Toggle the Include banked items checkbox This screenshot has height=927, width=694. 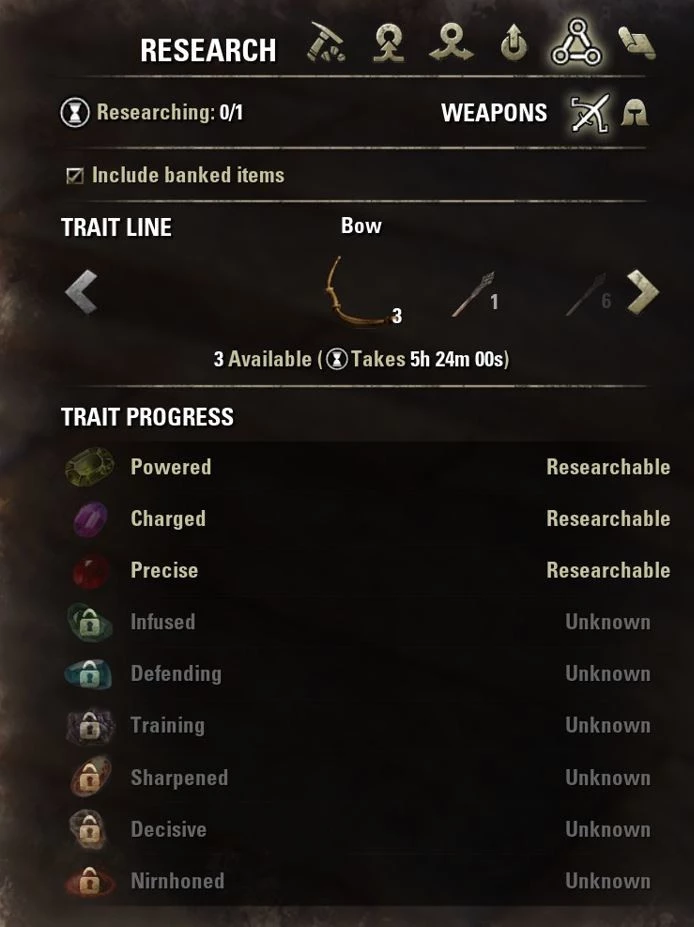[x=75, y=176]
